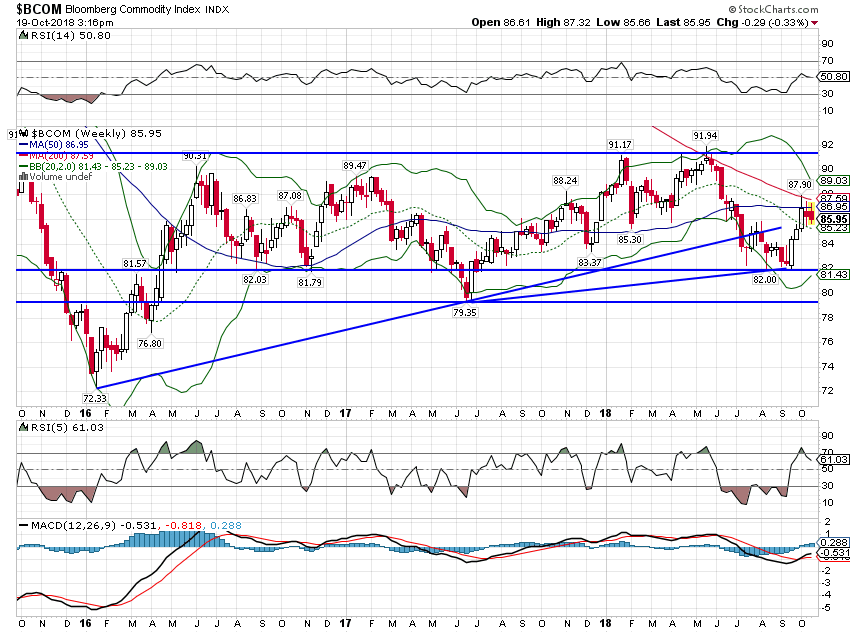
Task: Click the $BCOM (Weekly) 85.95 legend
Action: click(96, 133)
